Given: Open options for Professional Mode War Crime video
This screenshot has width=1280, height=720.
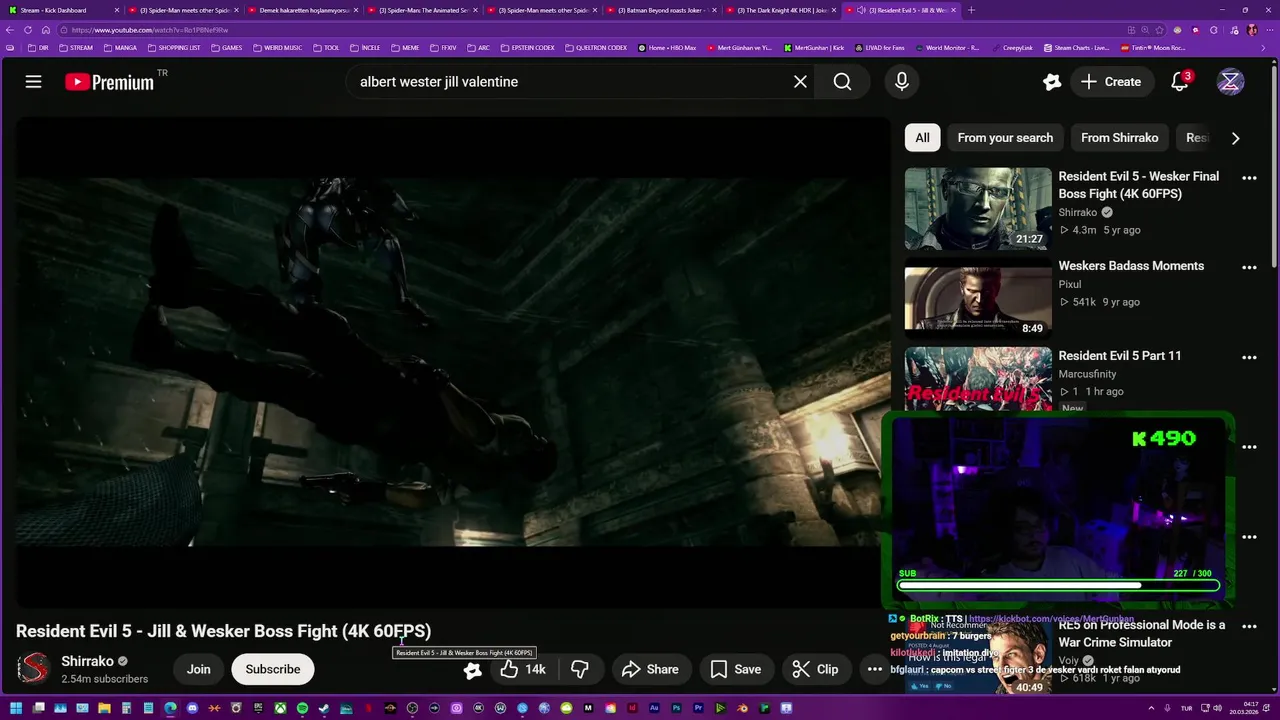Looking at the screenshot, I should click(x=1249, y=626).
